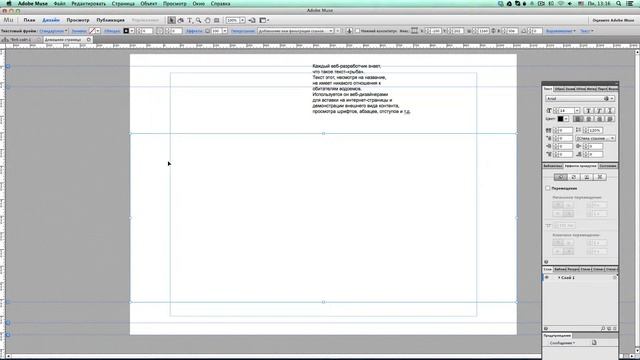This screenshot has height=360, width=640.
Task: Align text right in Text panel
Action: pyautogui.click(x=599, y=119)
